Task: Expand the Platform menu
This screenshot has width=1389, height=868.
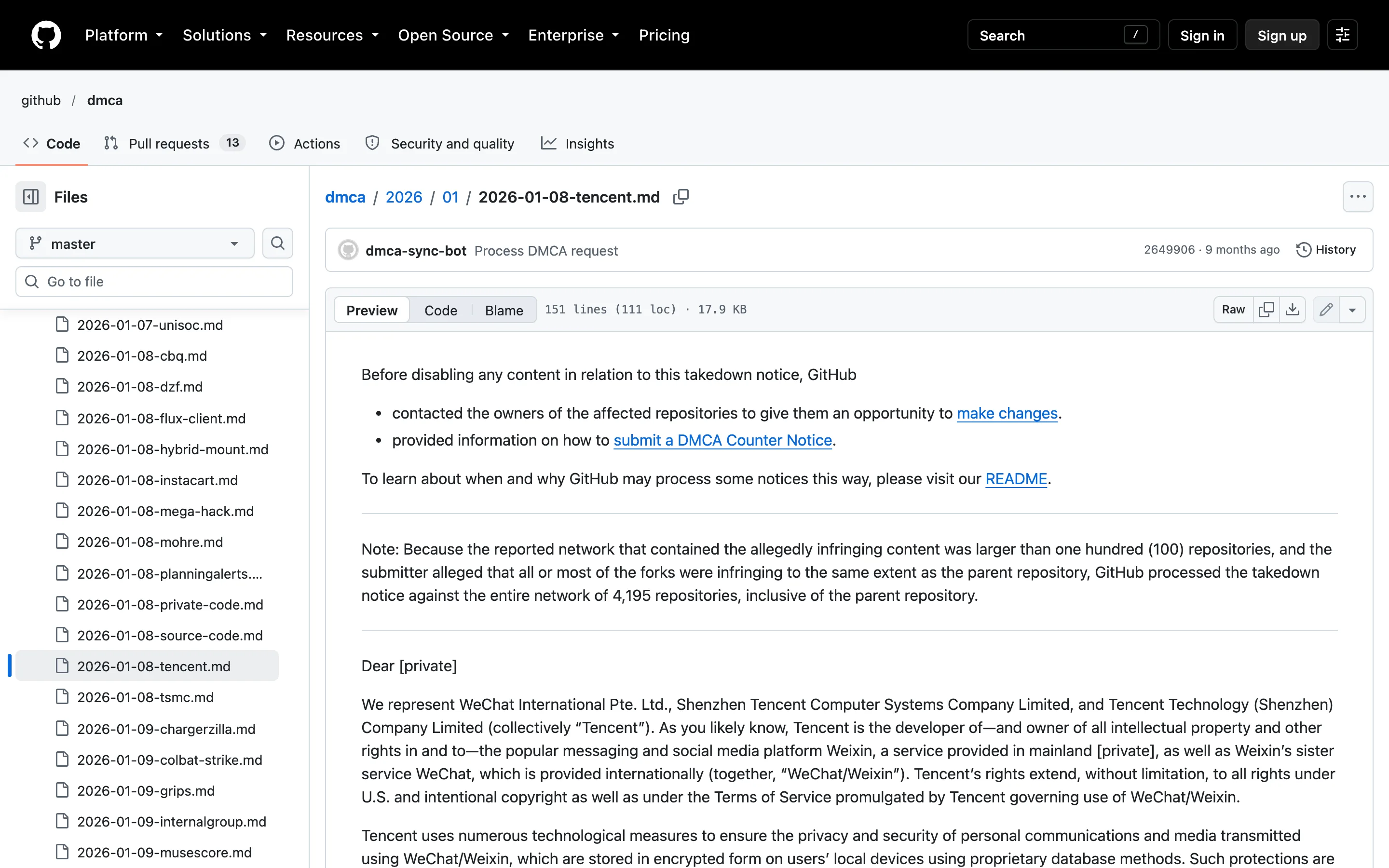Action: (x=124, y=35)
